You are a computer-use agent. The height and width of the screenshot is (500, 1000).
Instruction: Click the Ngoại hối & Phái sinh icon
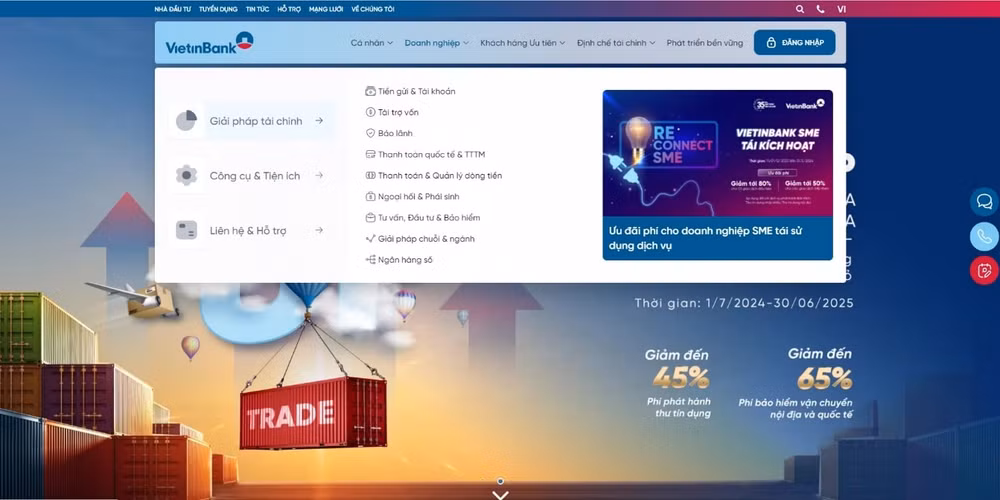[370, 196]
